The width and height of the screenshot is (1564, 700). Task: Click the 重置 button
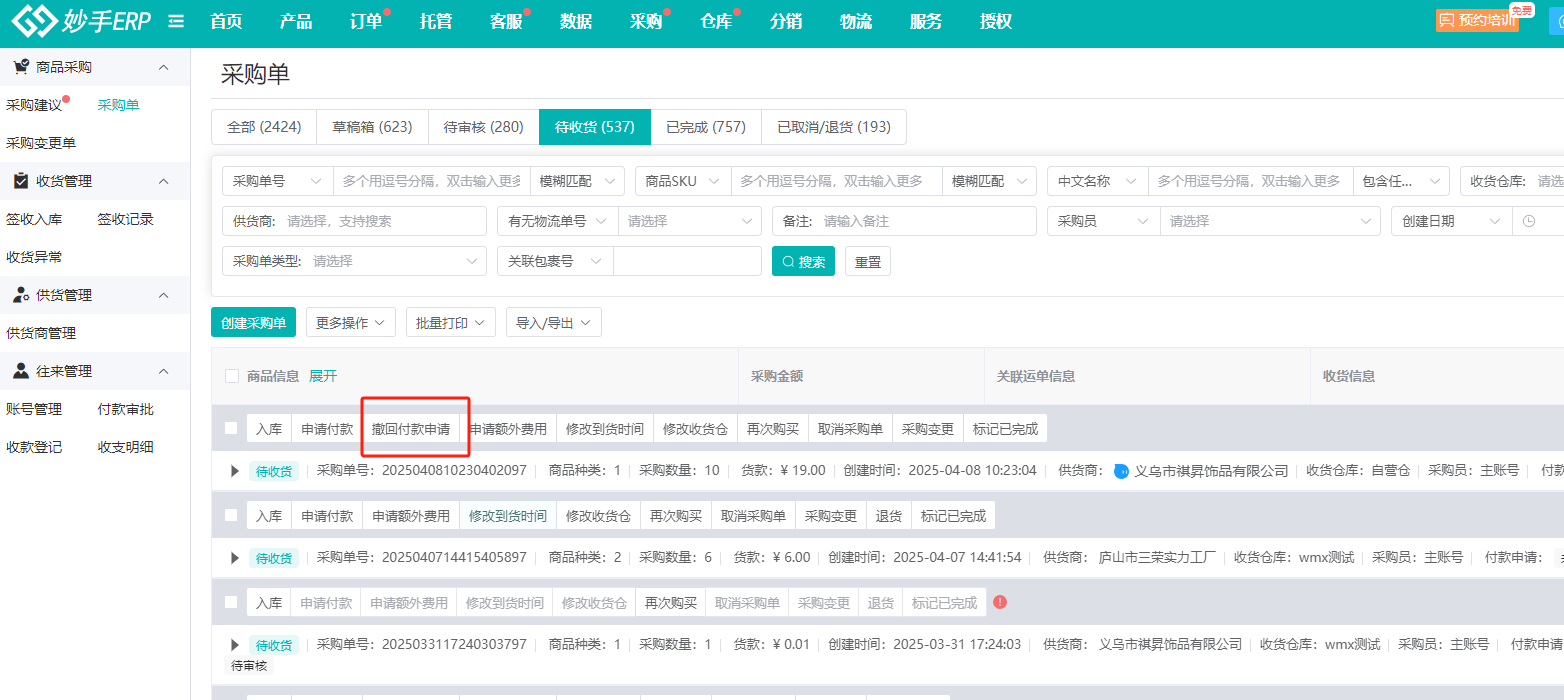pos(868,262)
